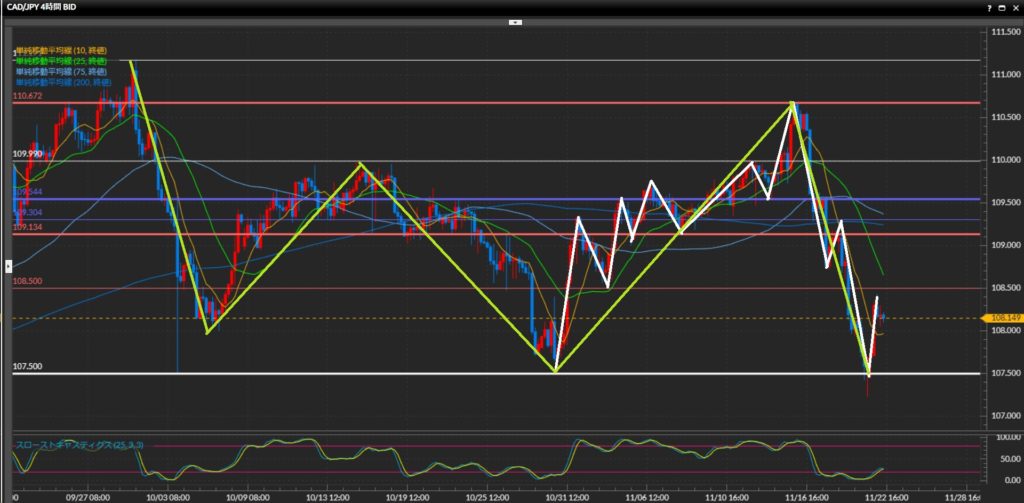Image resolution: width=1024 pixels, height=503 pixels.
Task: Select the 25-period moving average label
Action: tap(62, 61)
